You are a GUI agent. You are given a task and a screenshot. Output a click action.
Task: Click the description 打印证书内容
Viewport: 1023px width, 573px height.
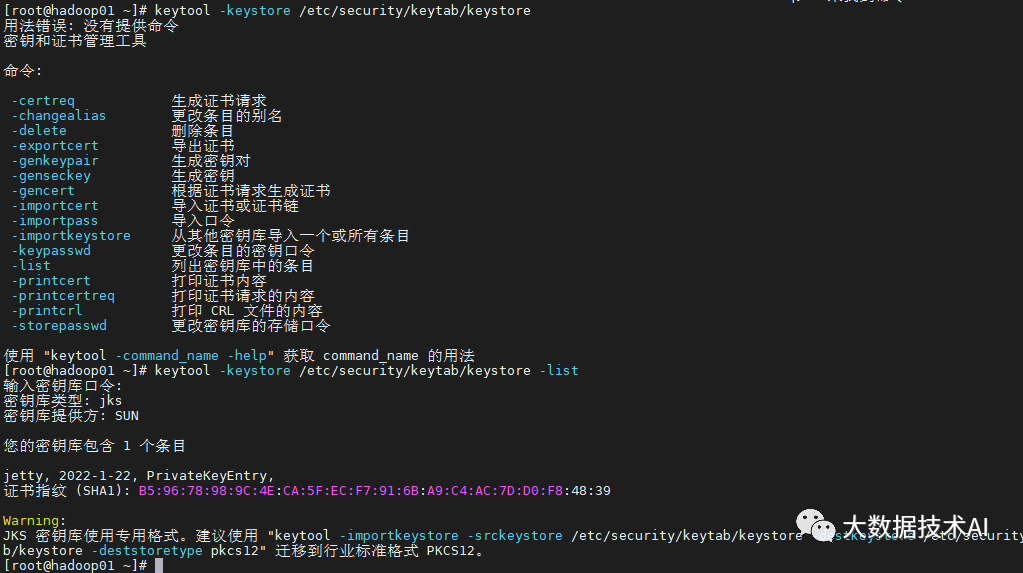point(219,281)
